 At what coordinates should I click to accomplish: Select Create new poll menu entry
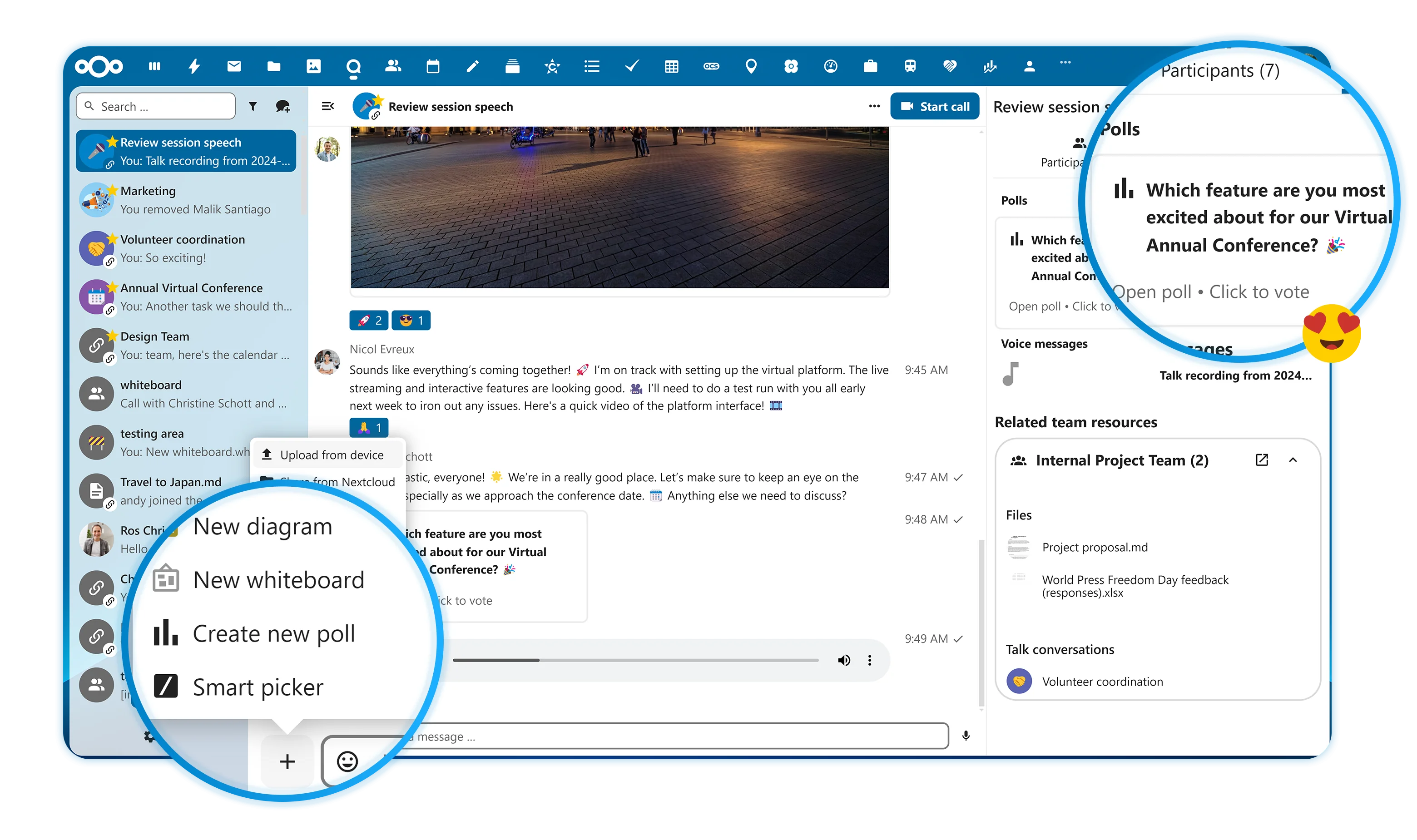click(273, 633)
